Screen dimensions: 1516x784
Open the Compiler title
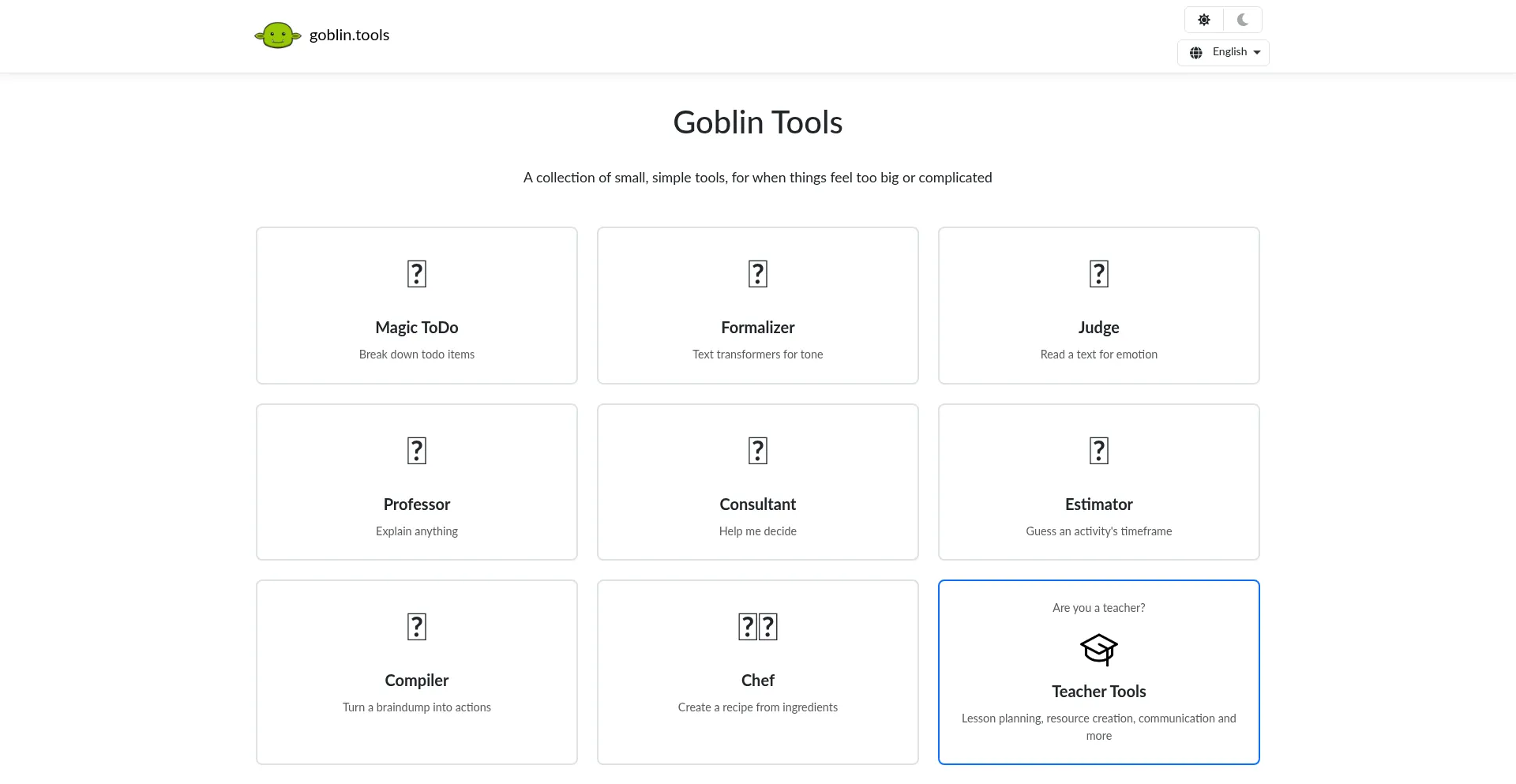[x=417, y=681]
